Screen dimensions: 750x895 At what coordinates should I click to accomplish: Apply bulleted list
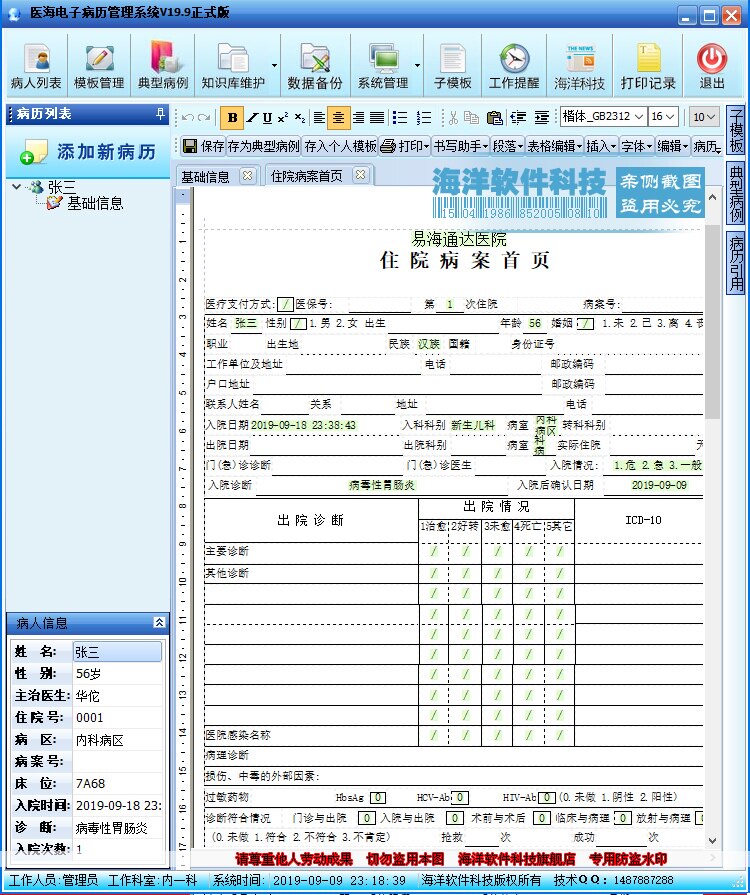(400, 118)
